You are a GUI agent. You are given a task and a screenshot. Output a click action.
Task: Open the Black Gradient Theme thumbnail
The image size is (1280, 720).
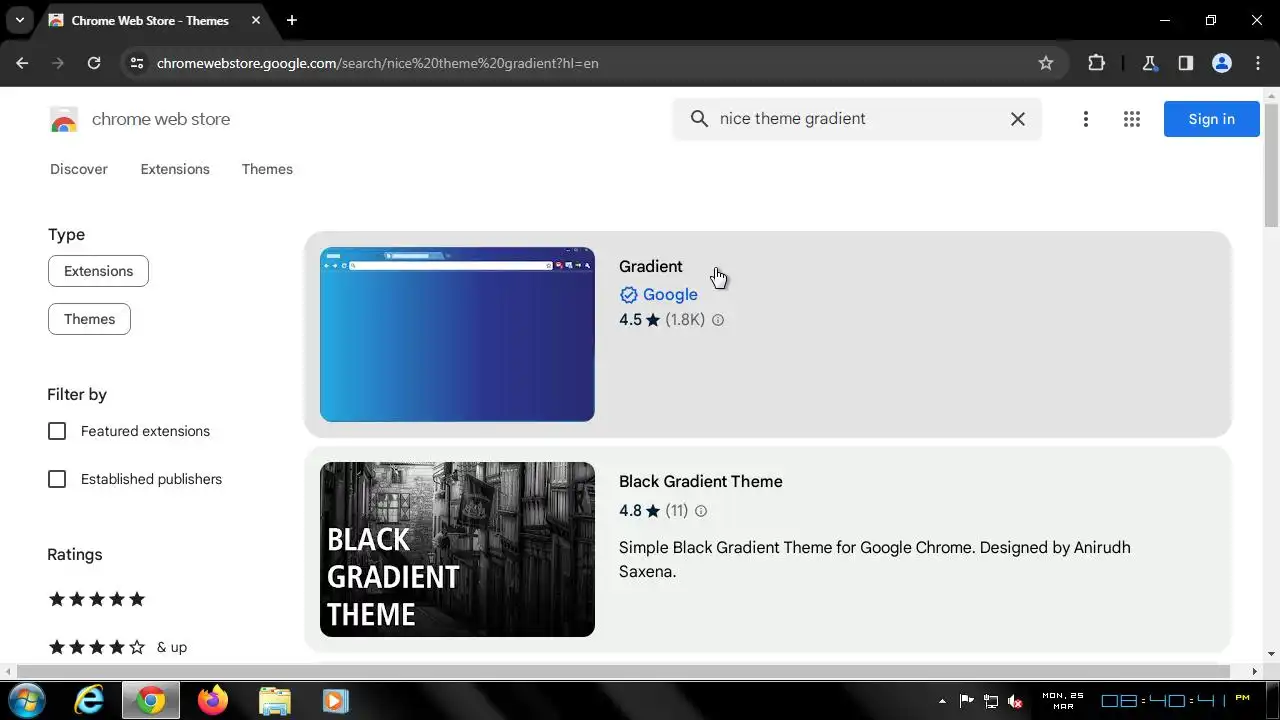pos(457,549)
